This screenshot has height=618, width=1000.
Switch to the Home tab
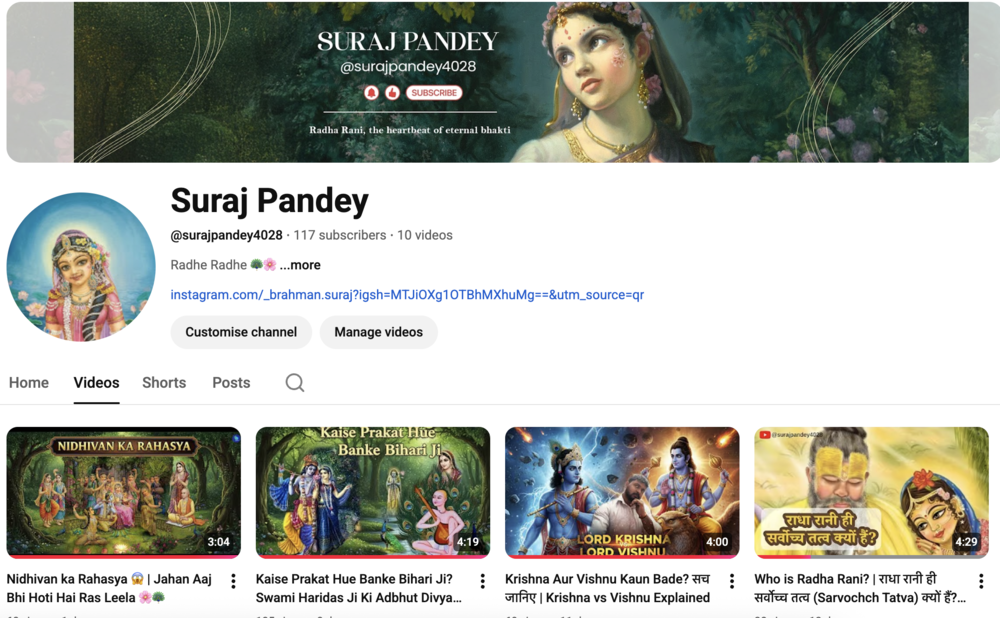pyautogui.click(x=29, y=383)
